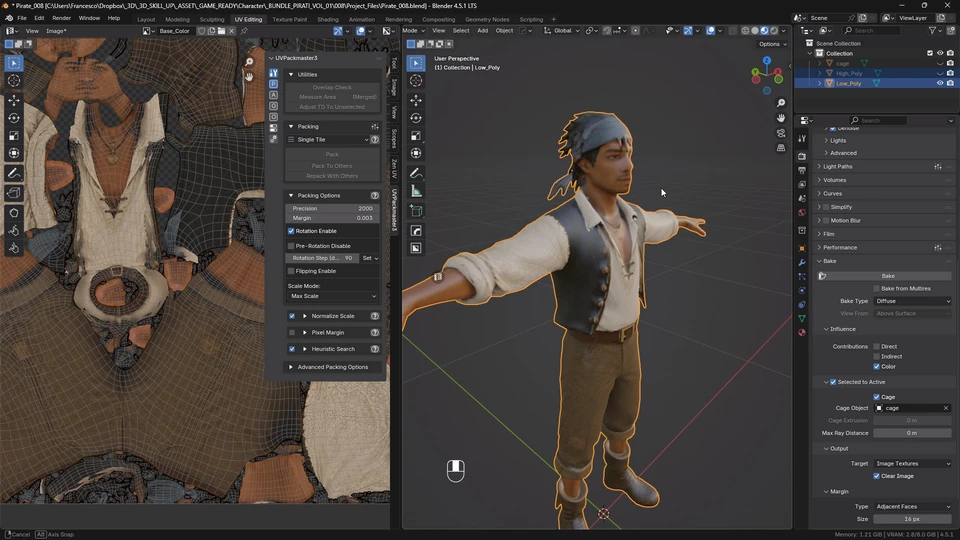Screen dimensions: 960x540
Task: Select the Move tool in UV editor
Action: pos(13,100)
